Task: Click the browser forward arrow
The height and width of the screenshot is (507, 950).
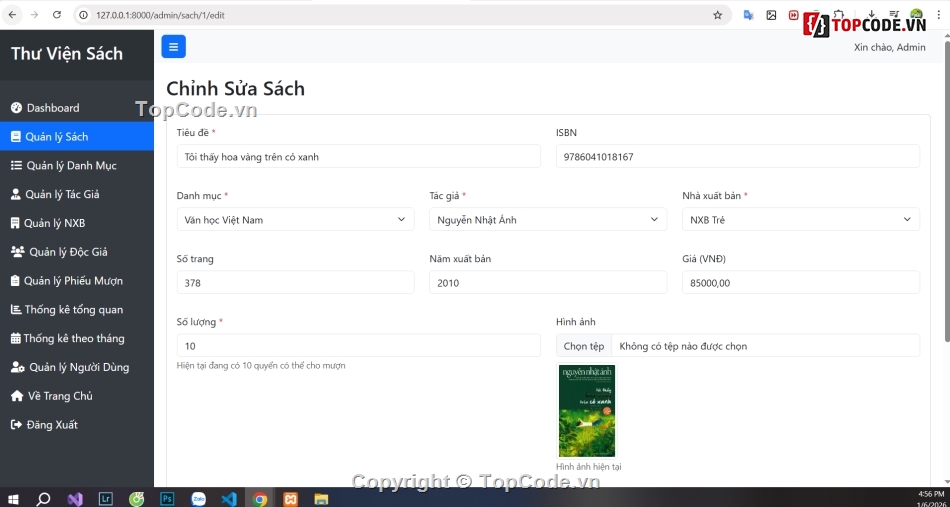Action: pyautogui.click(x=35, y=15)
